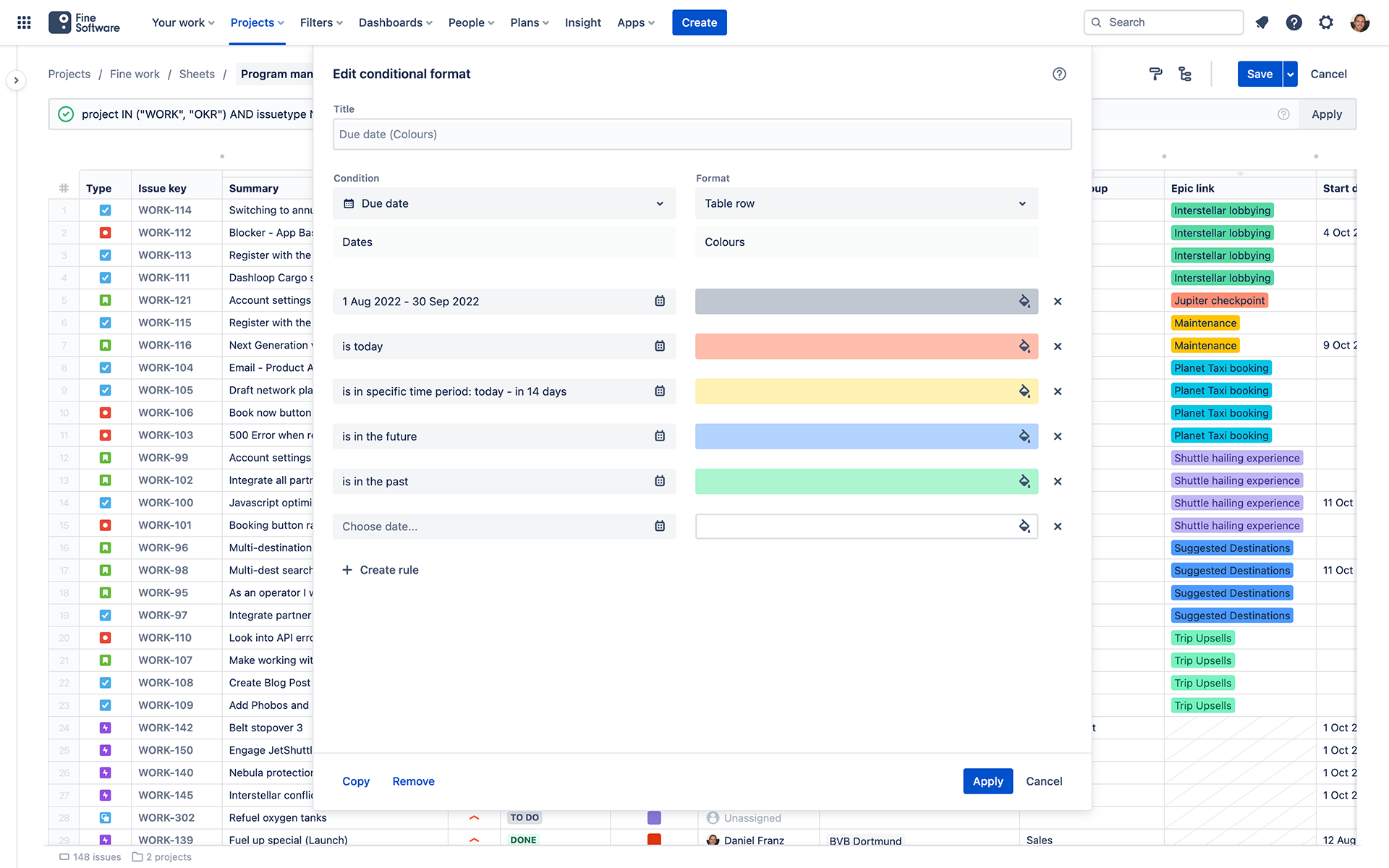Screen dimensions: 1389x868
Task: Remove the 'is in the future' rule
Action: 1058,436
